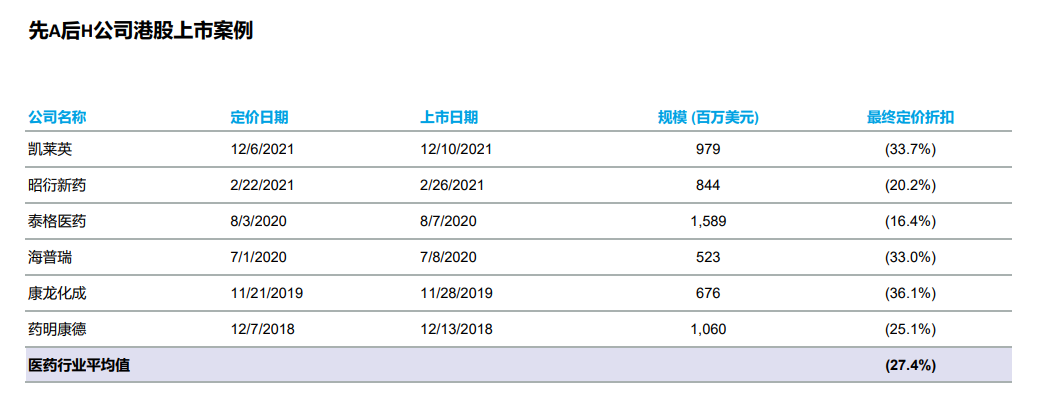Click the deal size value 1,060
The image size is (1044, 406).
[708, 329]
